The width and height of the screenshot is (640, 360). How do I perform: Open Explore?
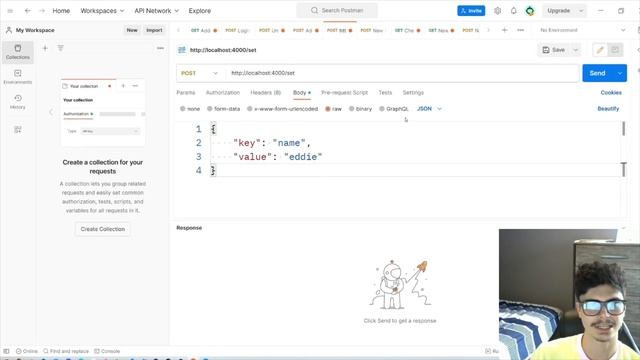pos(200,11)
